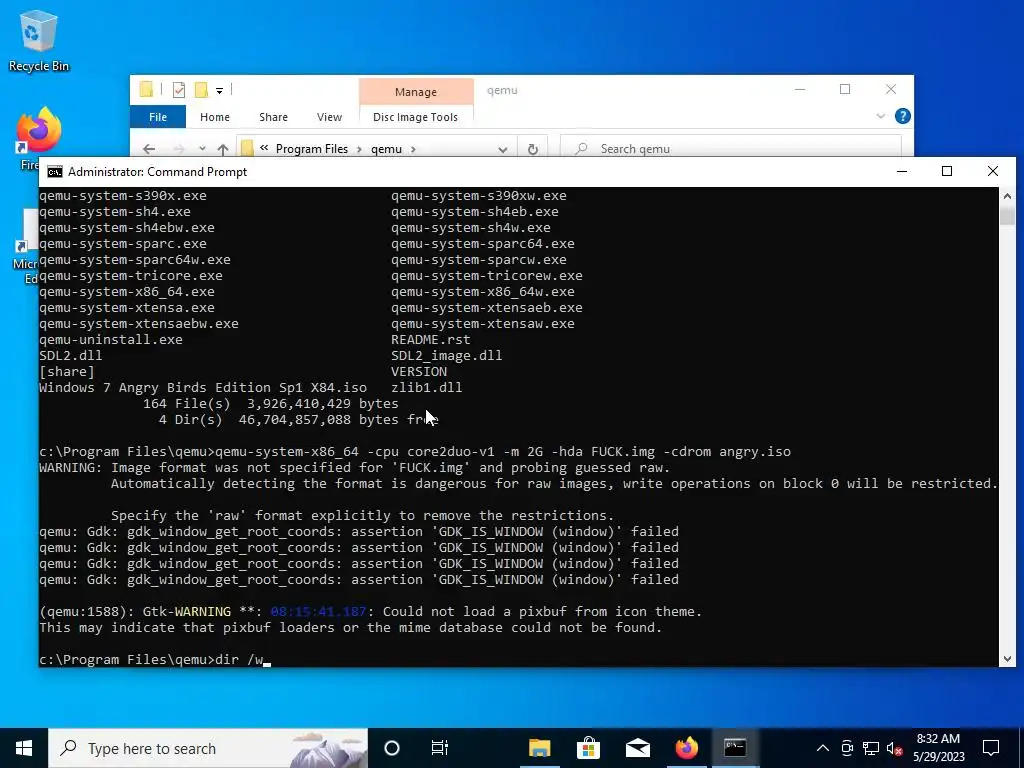Open the Recycle Bin desktop icon
This screenshot has height=768, width=1024.
(x=39, y=40)
